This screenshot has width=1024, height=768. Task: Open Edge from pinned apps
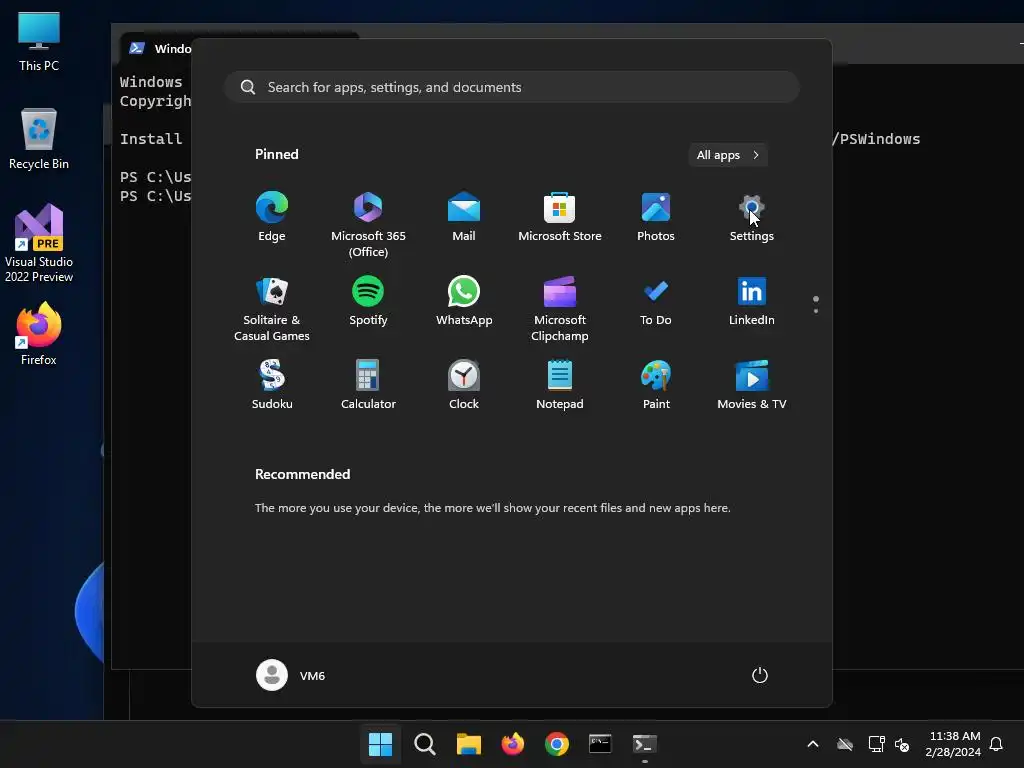(x=272, y=217)
